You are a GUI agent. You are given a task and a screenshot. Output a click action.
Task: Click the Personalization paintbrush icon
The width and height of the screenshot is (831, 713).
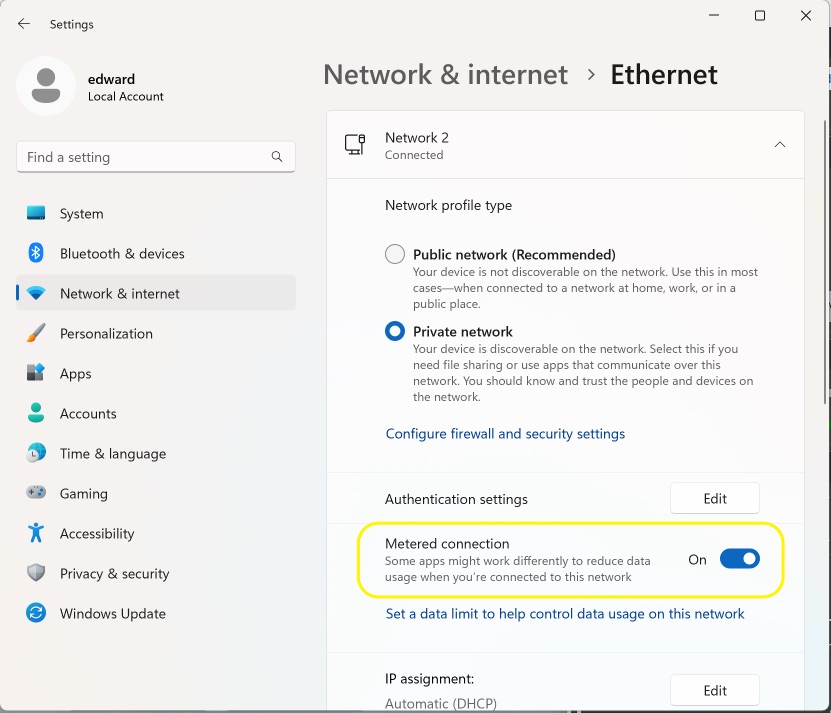point(36,333)
